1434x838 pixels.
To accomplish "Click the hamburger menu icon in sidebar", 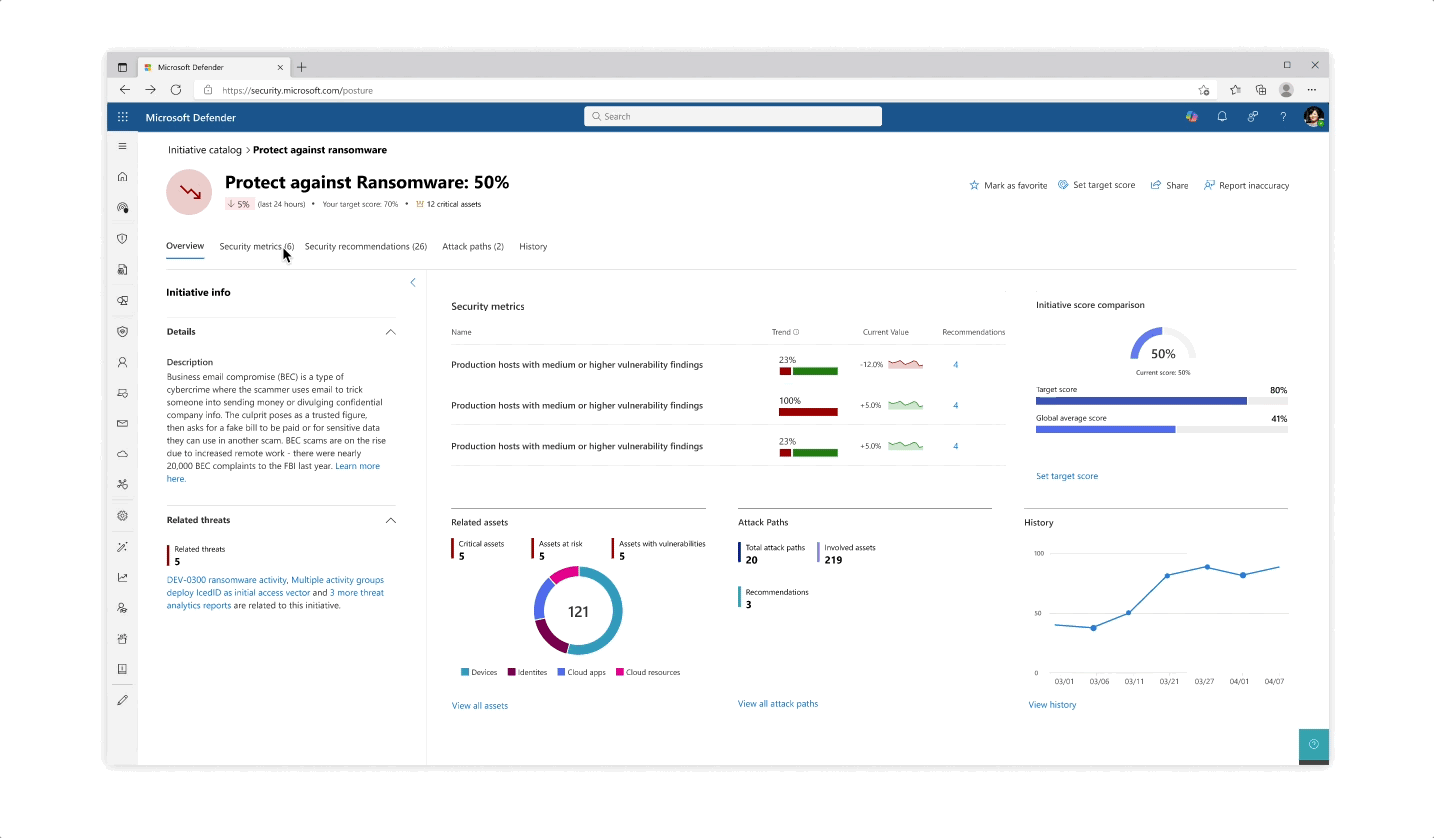I will 123,146.
